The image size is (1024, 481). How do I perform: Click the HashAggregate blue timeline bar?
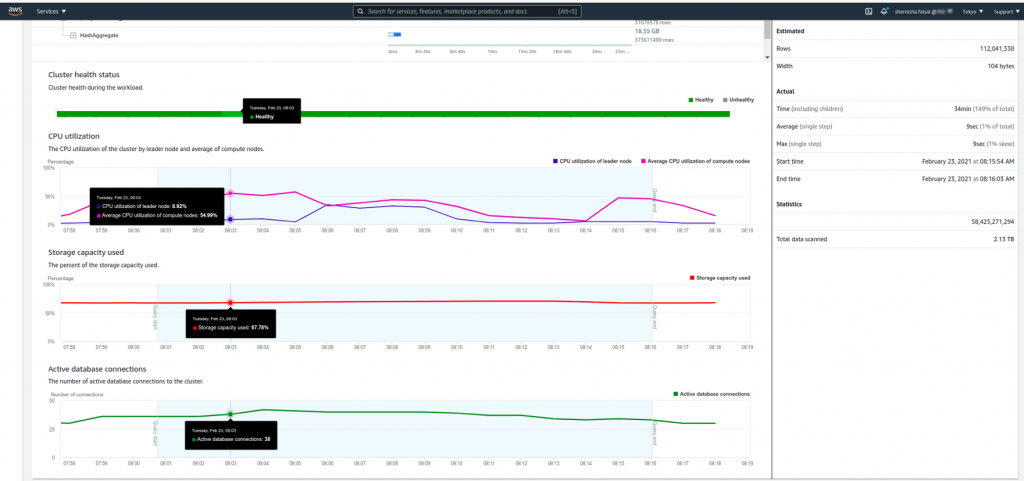[x=394, y=34]
